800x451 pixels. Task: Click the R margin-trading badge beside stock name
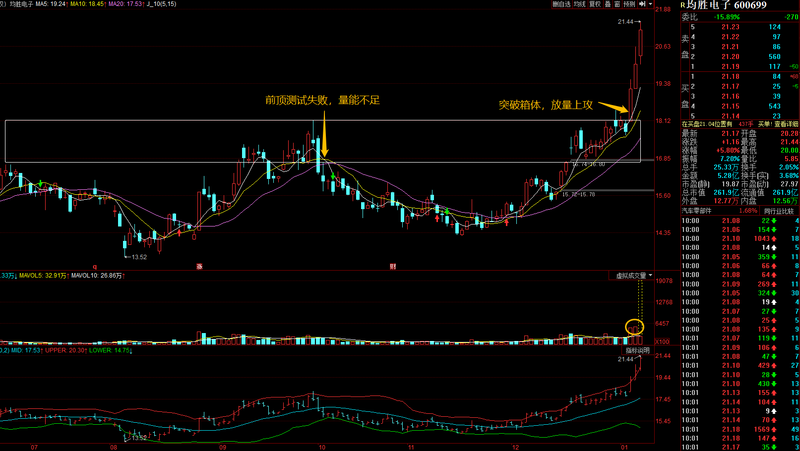(684, 7)
